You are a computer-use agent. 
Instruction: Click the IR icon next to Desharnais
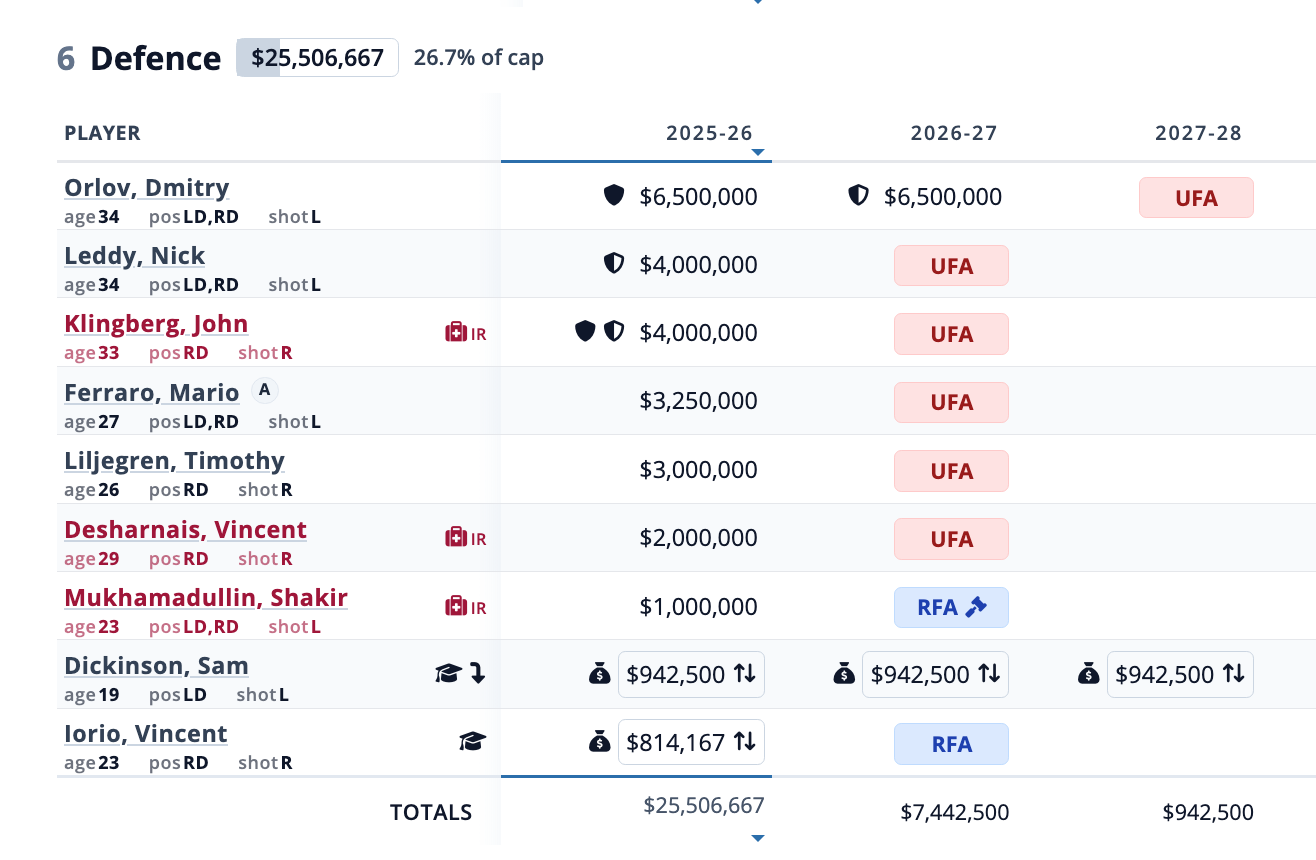coord(456,538)
